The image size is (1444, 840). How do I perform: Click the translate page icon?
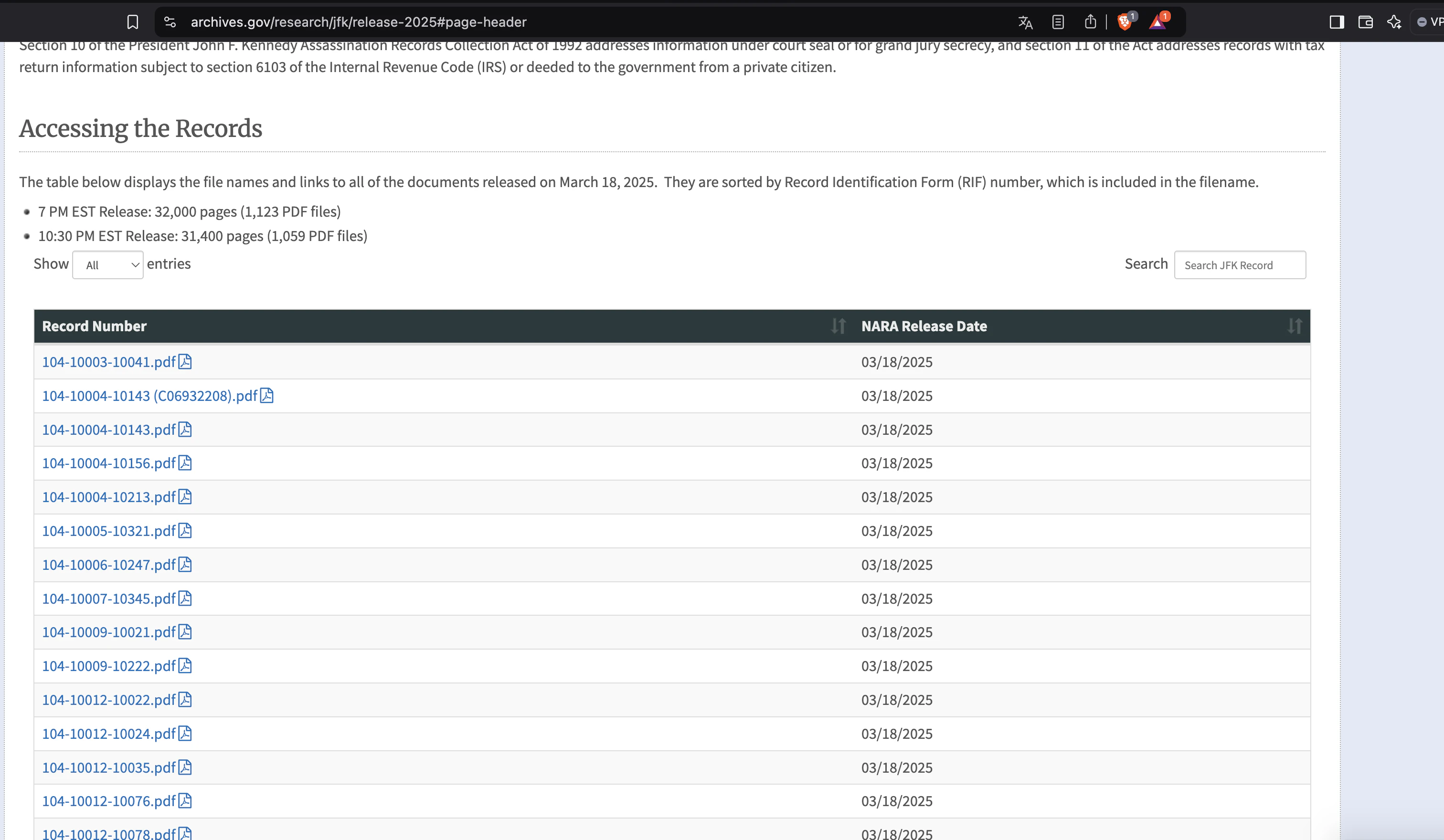coord(1025,22)
